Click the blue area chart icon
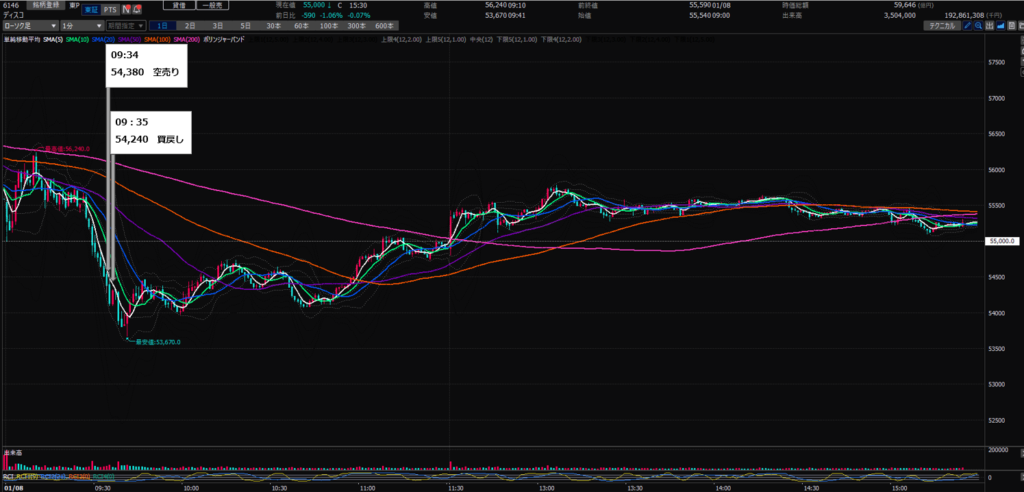 point(1016,25)
